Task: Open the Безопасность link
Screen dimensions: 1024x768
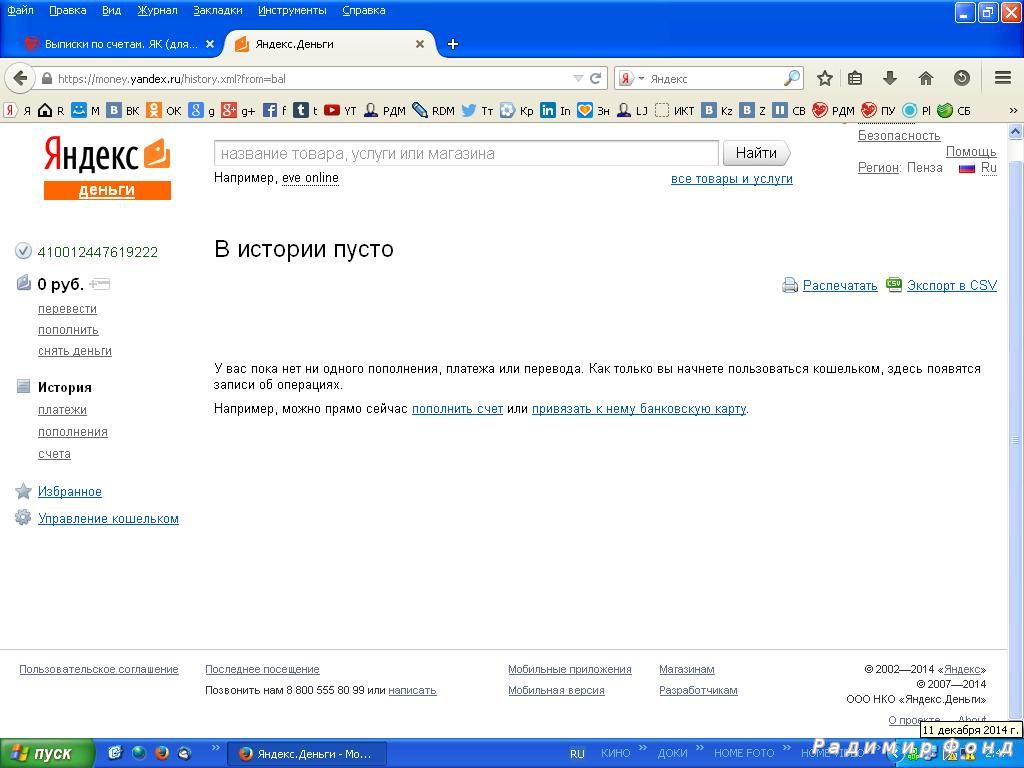Action: click(899, 136)
